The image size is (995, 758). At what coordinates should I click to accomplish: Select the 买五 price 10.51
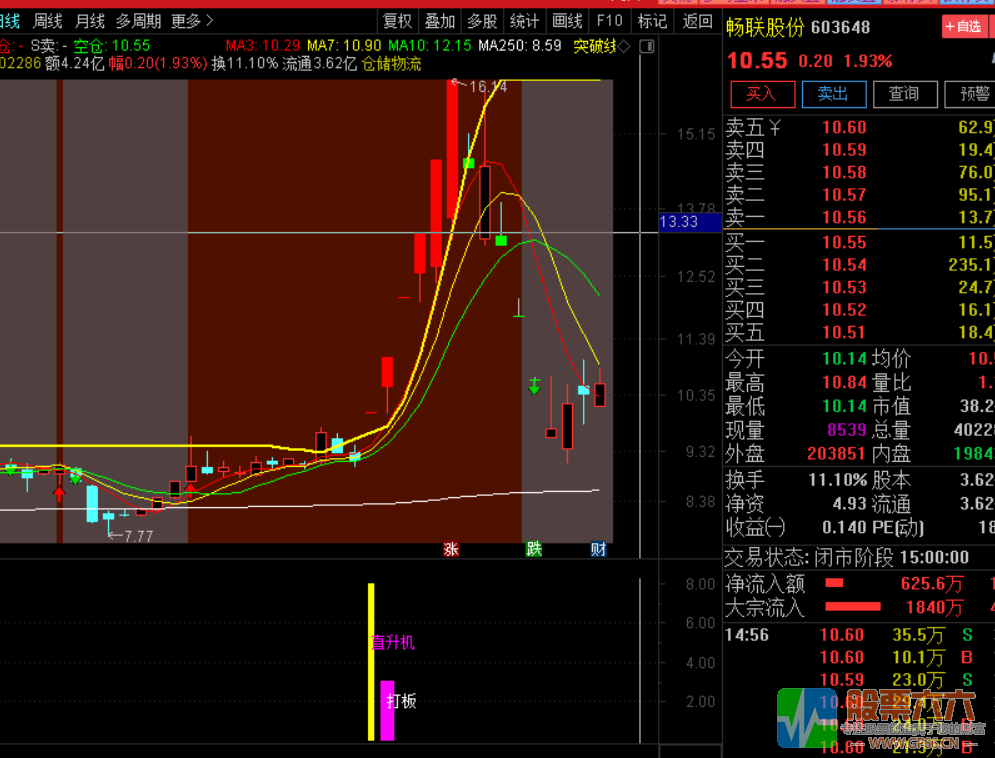click(x=844, y=332)
